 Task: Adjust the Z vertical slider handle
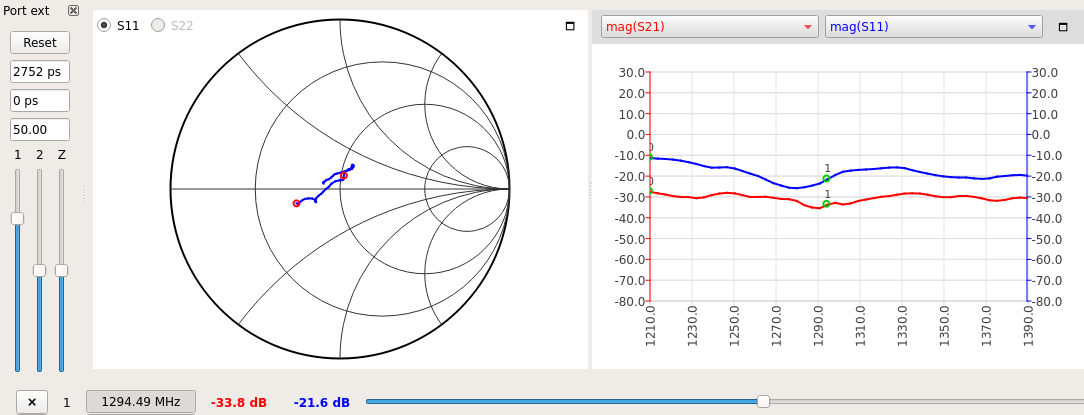[62, 270]
